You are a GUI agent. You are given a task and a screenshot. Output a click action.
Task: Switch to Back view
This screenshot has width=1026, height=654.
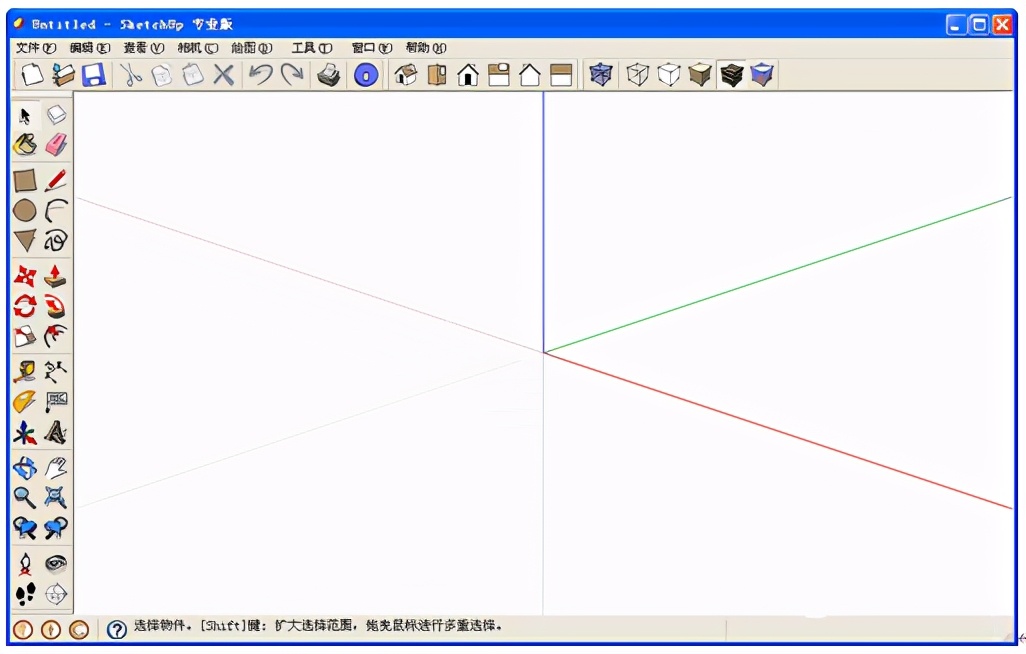point(530,75)
